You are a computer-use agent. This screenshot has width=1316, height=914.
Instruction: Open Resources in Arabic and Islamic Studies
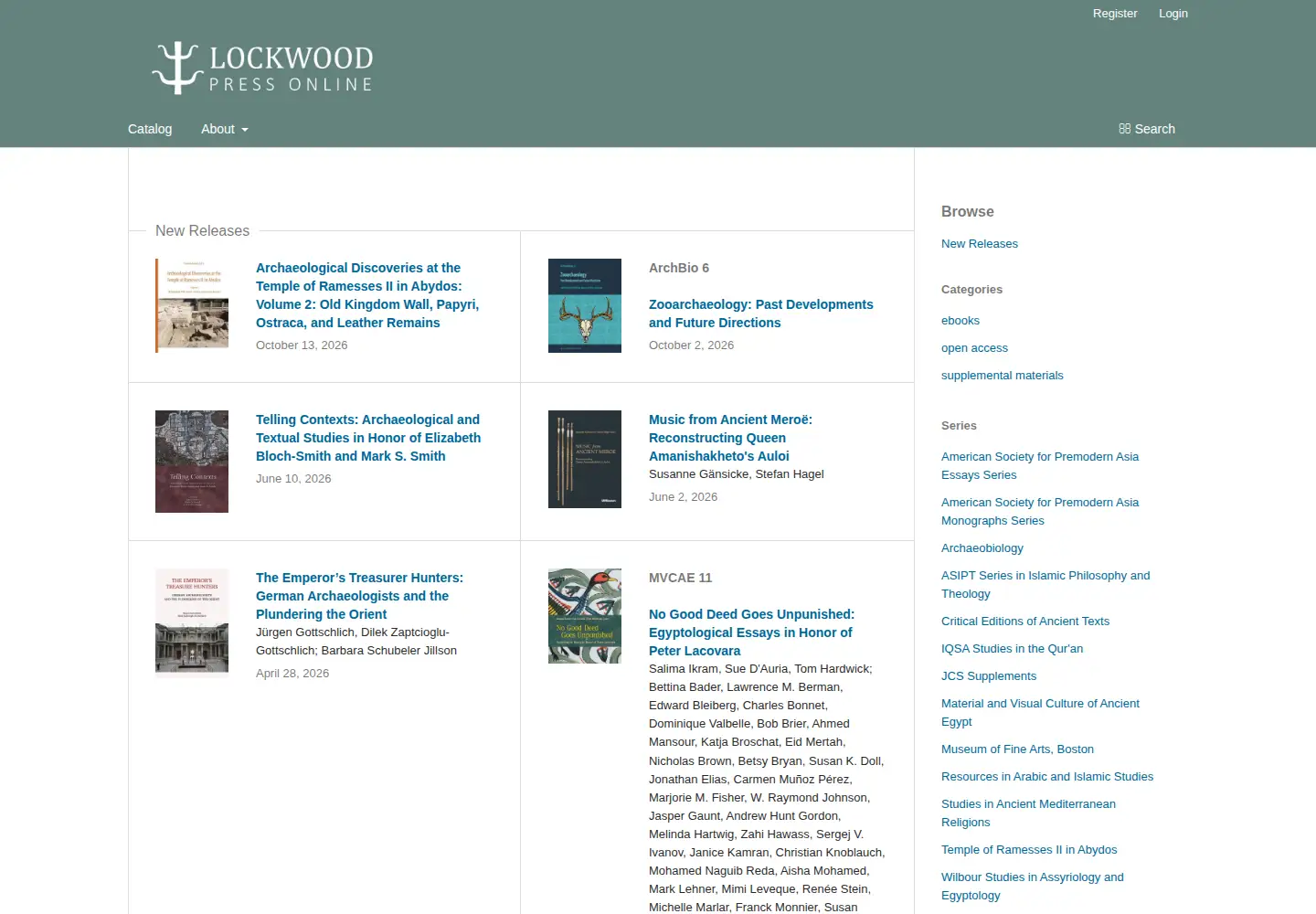pyautogui.click(x=1047, y=777)
